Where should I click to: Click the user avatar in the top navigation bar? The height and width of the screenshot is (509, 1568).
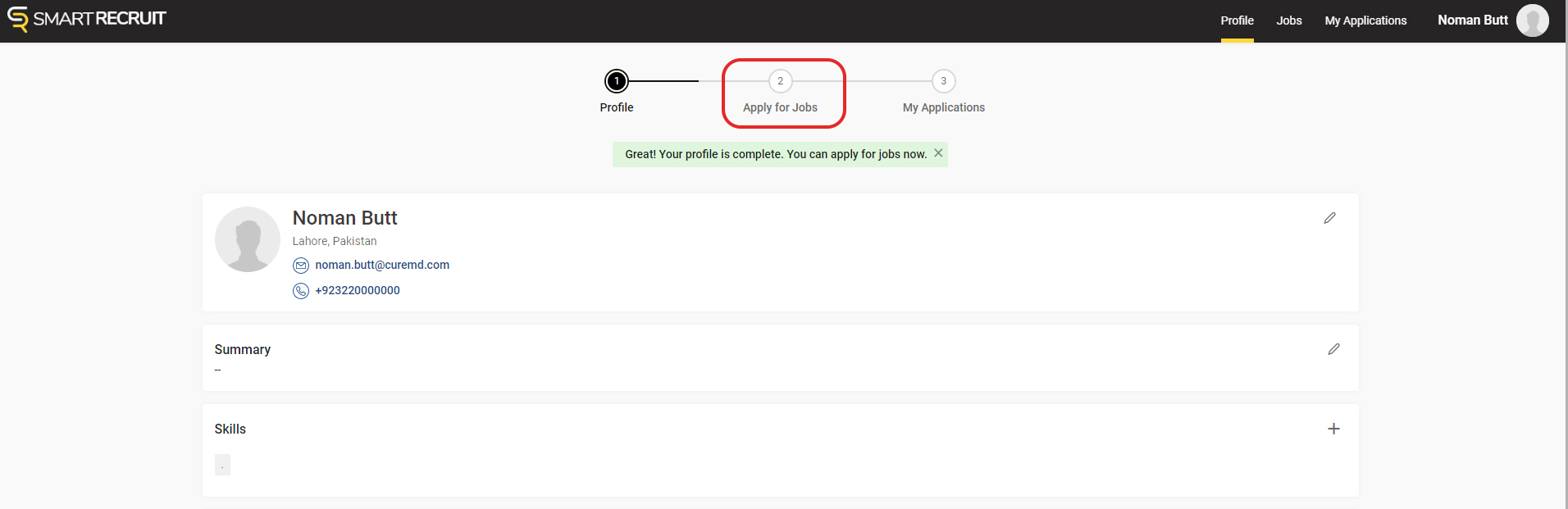1532,20
